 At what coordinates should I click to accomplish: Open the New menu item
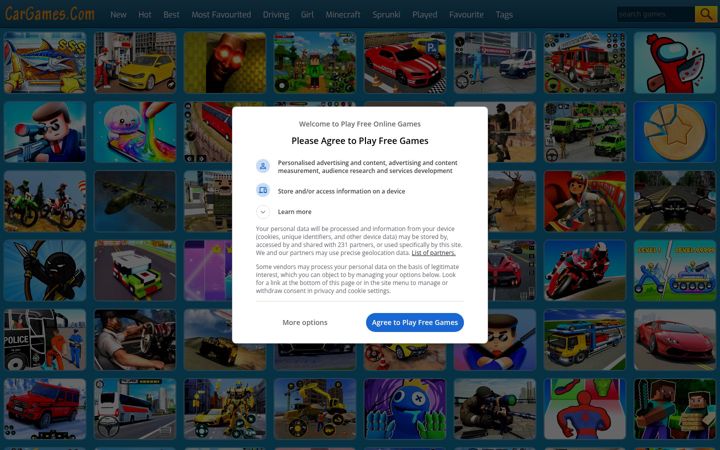(118, 15)
